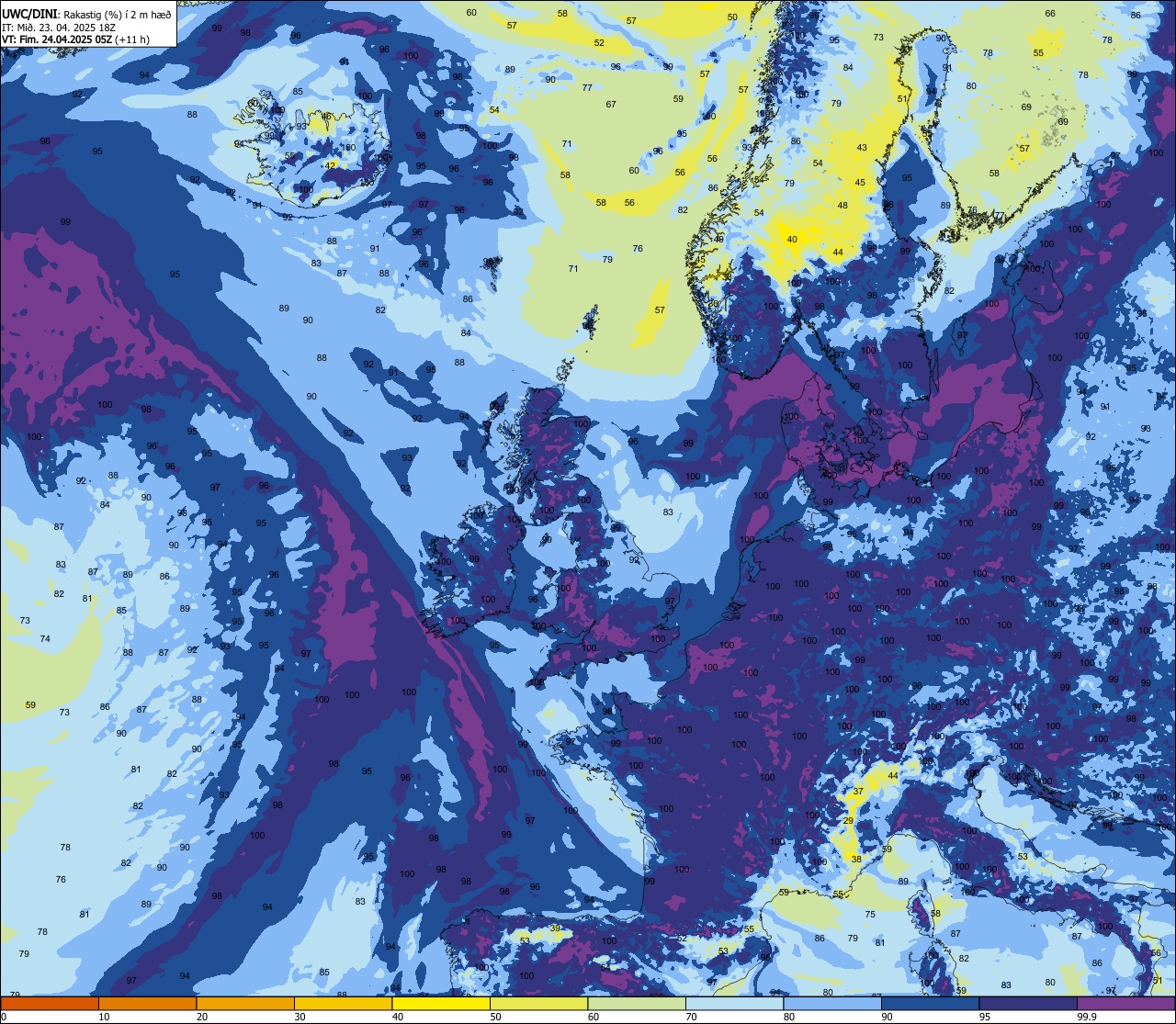Click the orange 10–20 legend swatch
The width and height of the screenshot is (1176, 1024).
(147, 1003)
